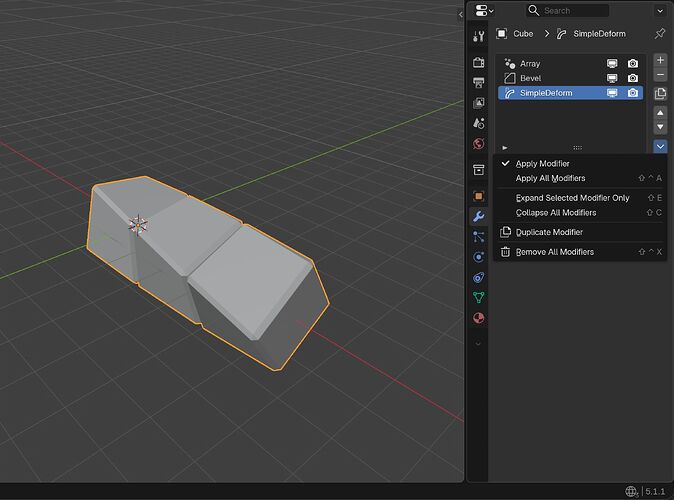Open the properties options dropdown near search
The image size is (674, 500).
(x=660, y=11)
